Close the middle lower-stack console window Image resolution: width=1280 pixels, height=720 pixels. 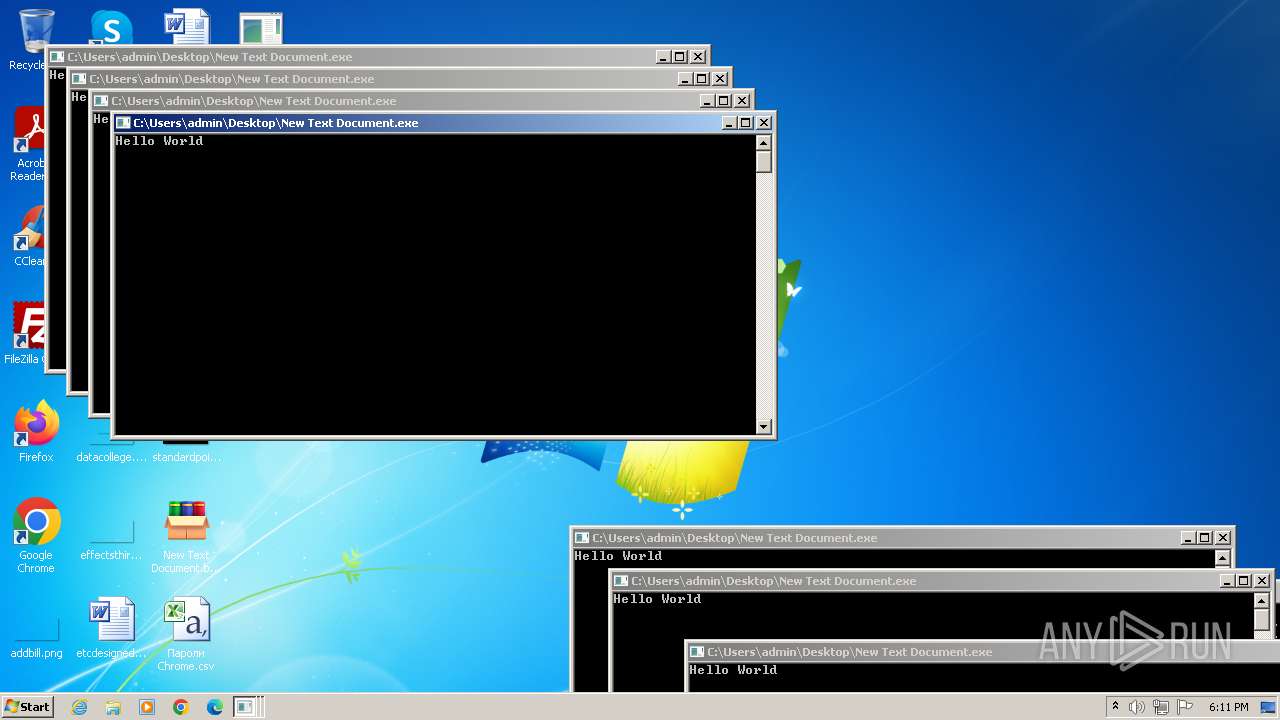(x=1262, y=581)
